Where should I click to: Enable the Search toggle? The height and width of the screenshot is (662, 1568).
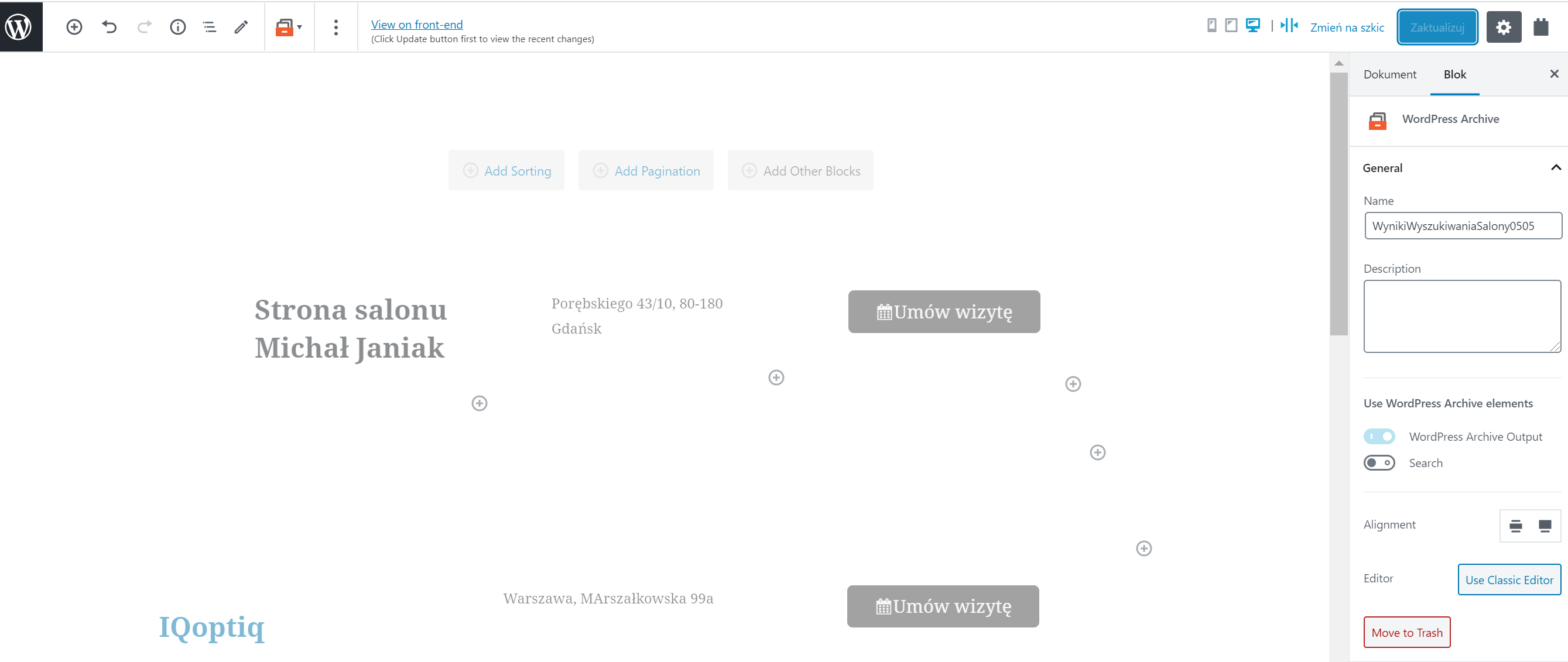tap(1379, 463)
